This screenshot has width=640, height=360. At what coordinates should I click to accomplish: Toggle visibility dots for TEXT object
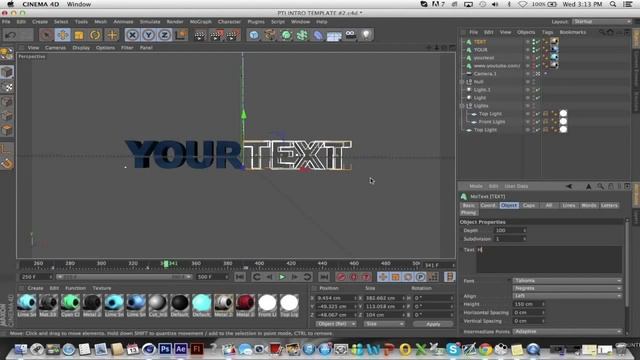533,42
